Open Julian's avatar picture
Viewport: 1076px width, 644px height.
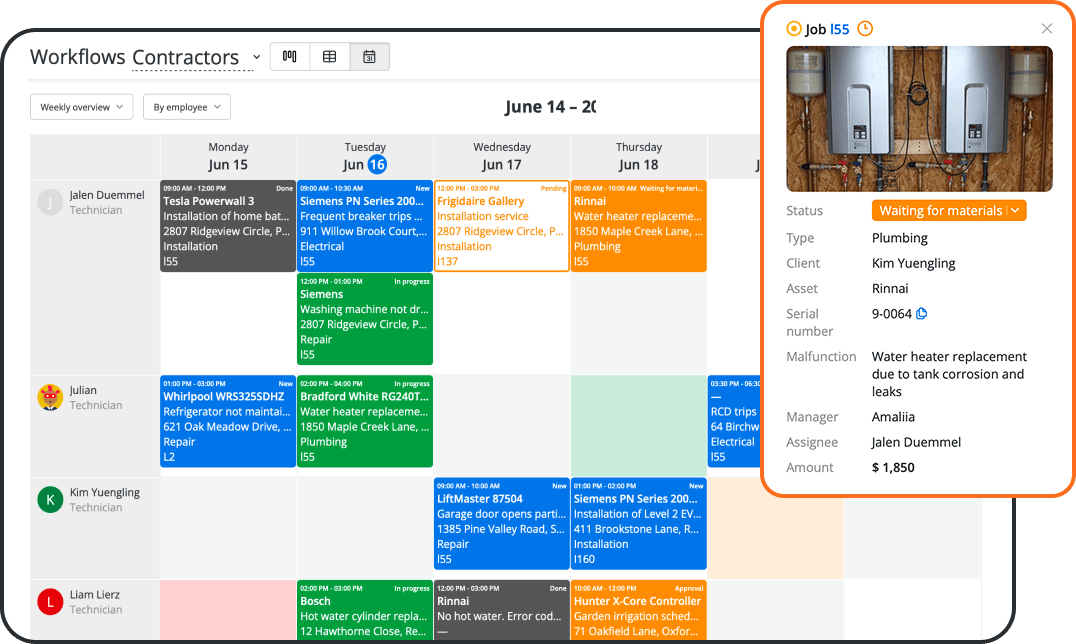[50, 398]
